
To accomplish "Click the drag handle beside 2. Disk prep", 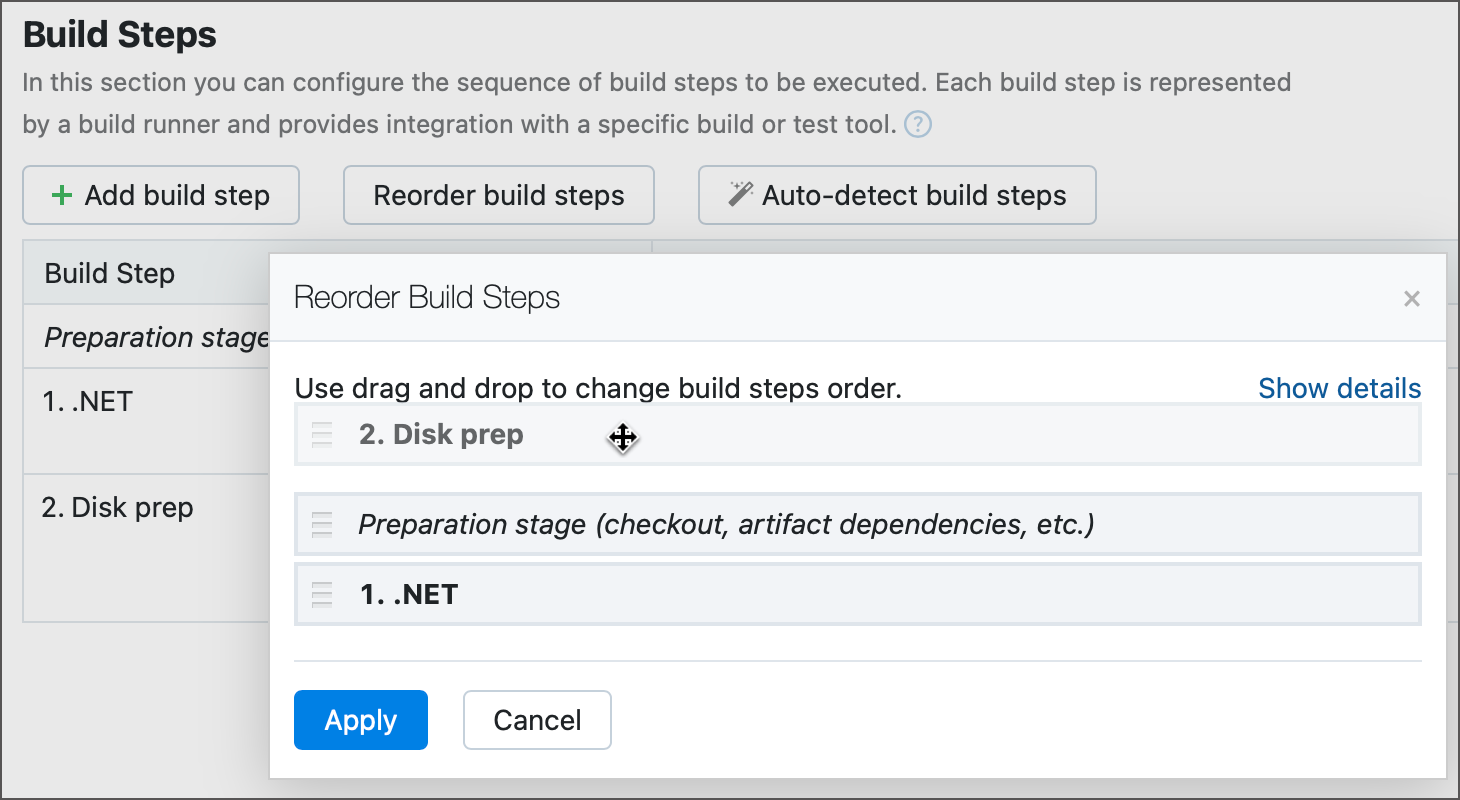I will (320, 435).
